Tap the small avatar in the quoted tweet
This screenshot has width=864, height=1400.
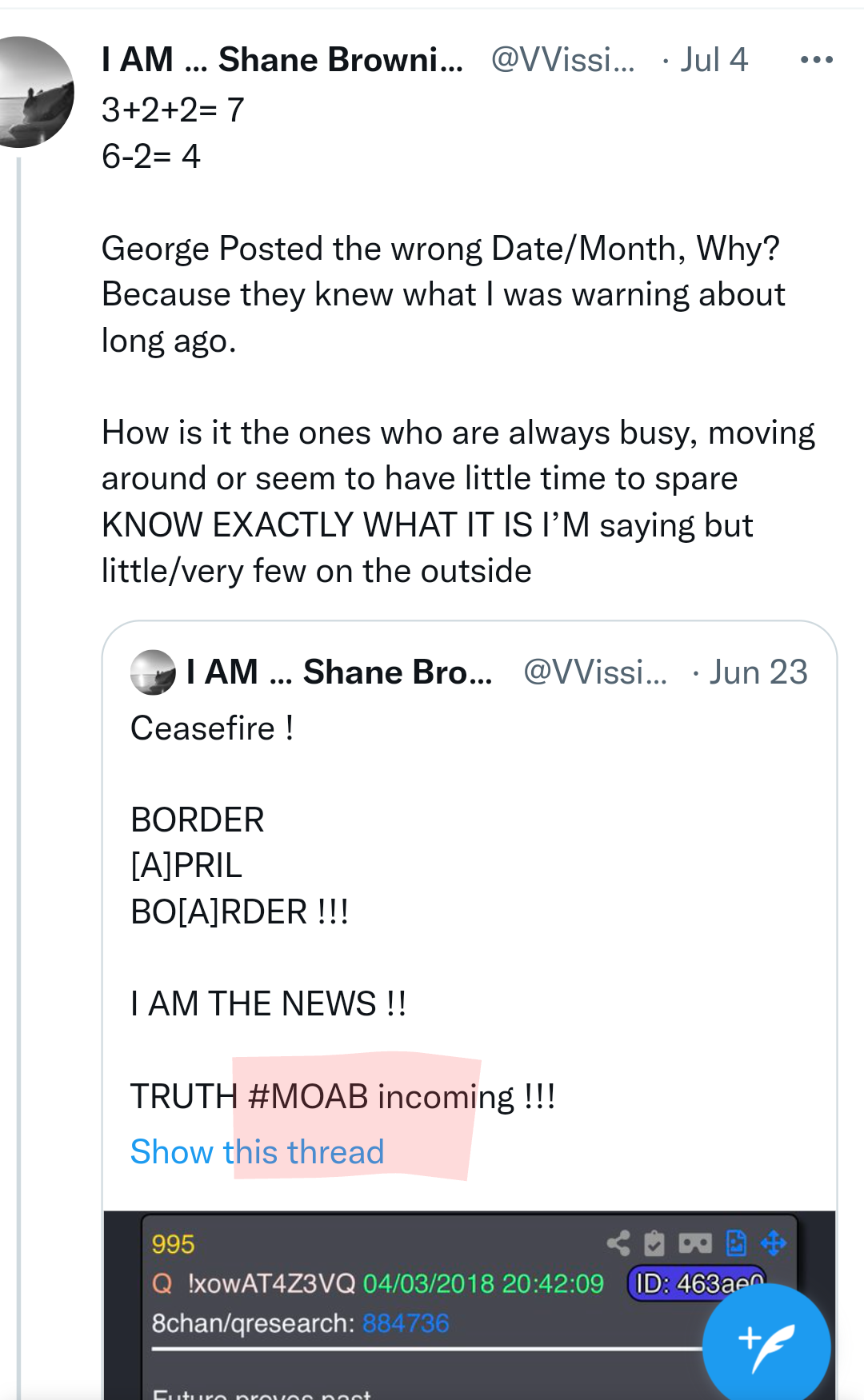pos(153,672)
